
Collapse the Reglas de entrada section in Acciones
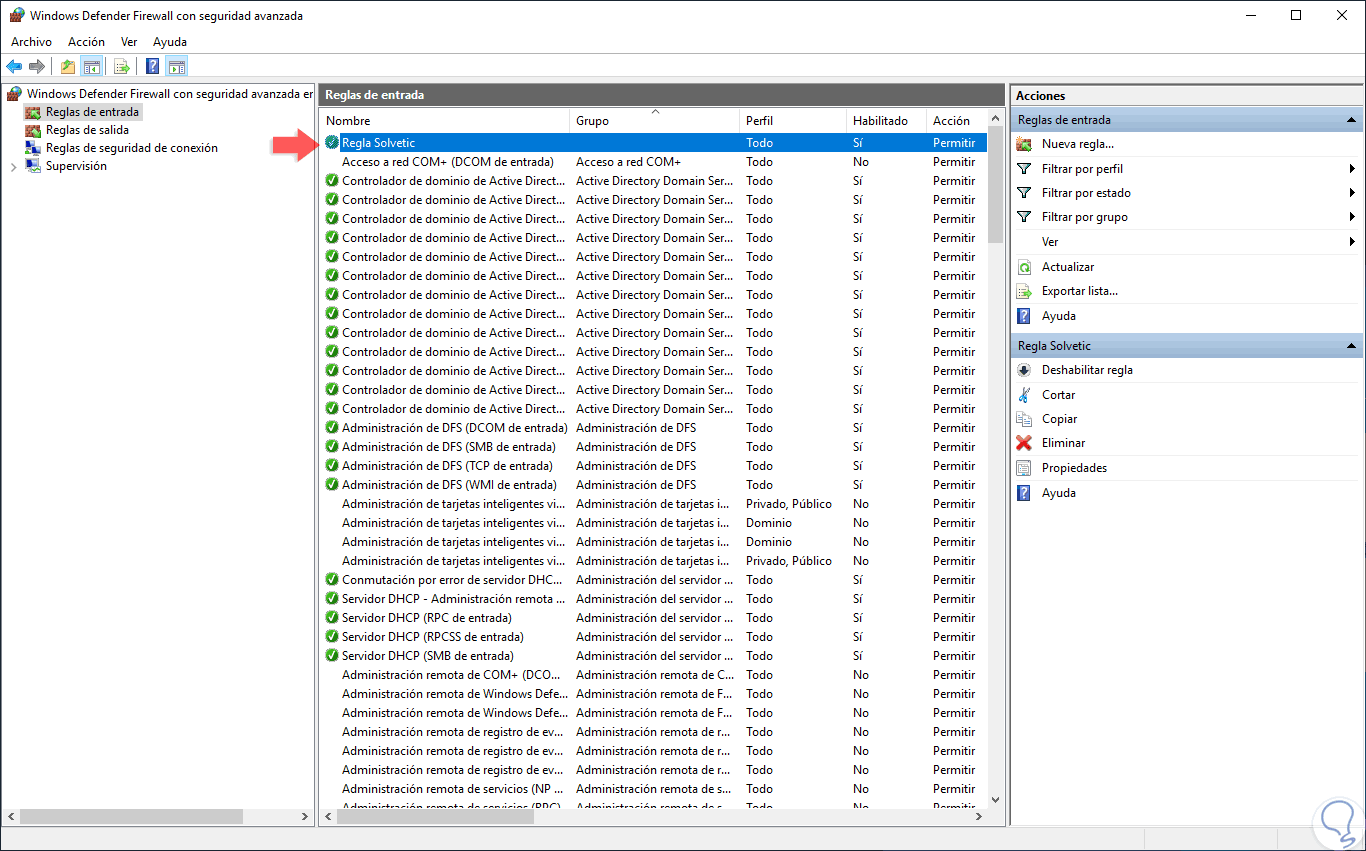point(1351,120)
